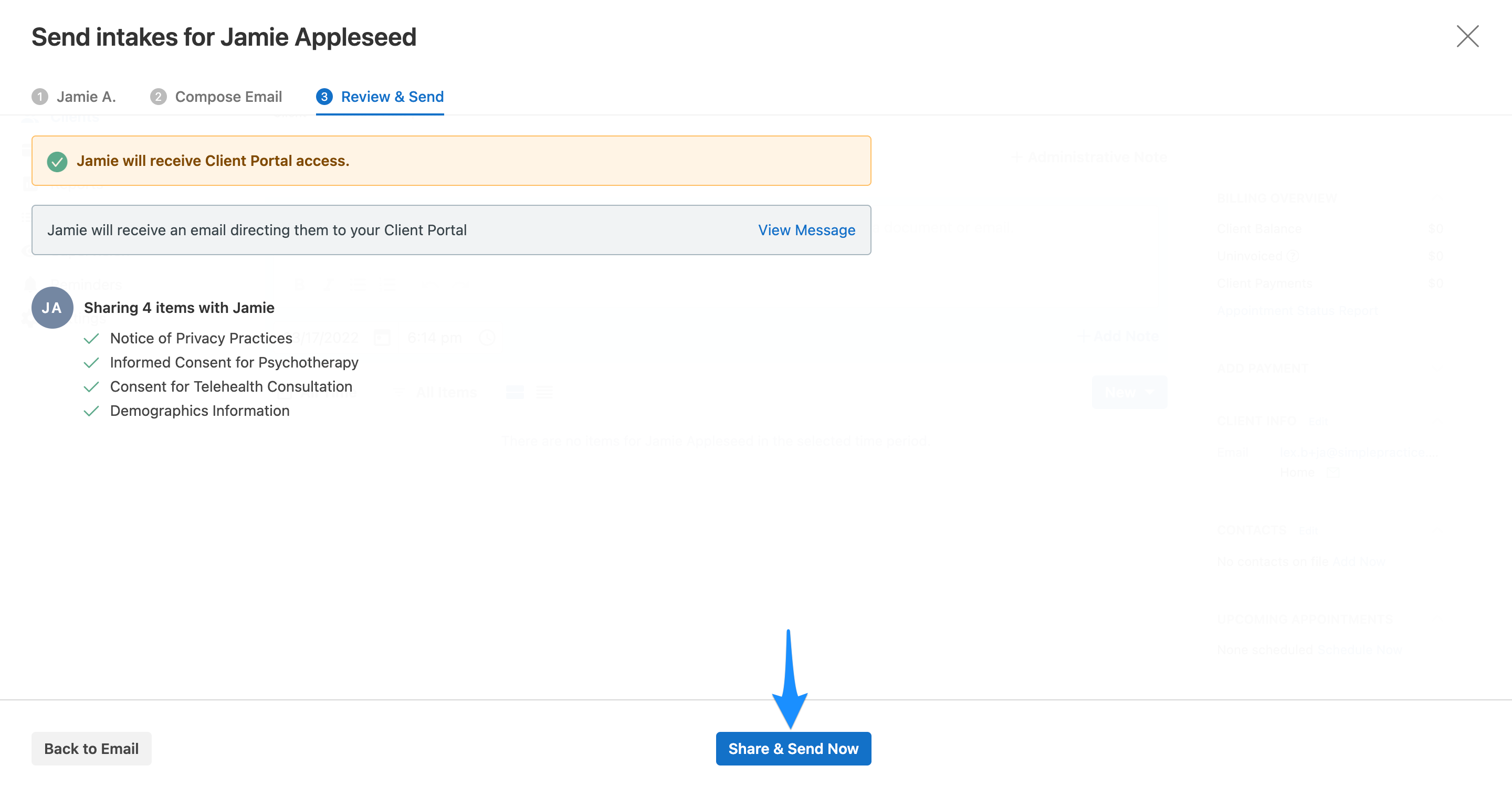The image size is (1512, 797).
Task: Click the checkmark beside Notice of Privacy Practices
Action: click(x=91, y=339)
